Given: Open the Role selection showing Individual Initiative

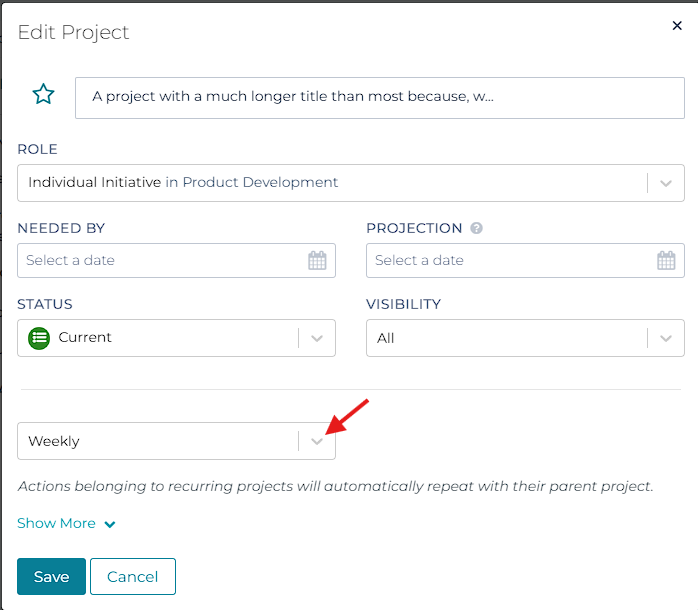Looking at the screenshot, I should [x=330, y=183].
